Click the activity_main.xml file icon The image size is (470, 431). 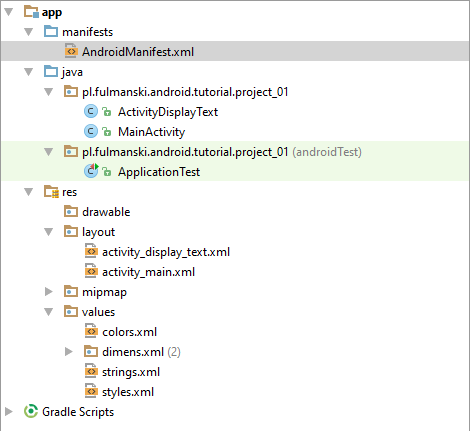pyautogui.click(x=91, y=271)
